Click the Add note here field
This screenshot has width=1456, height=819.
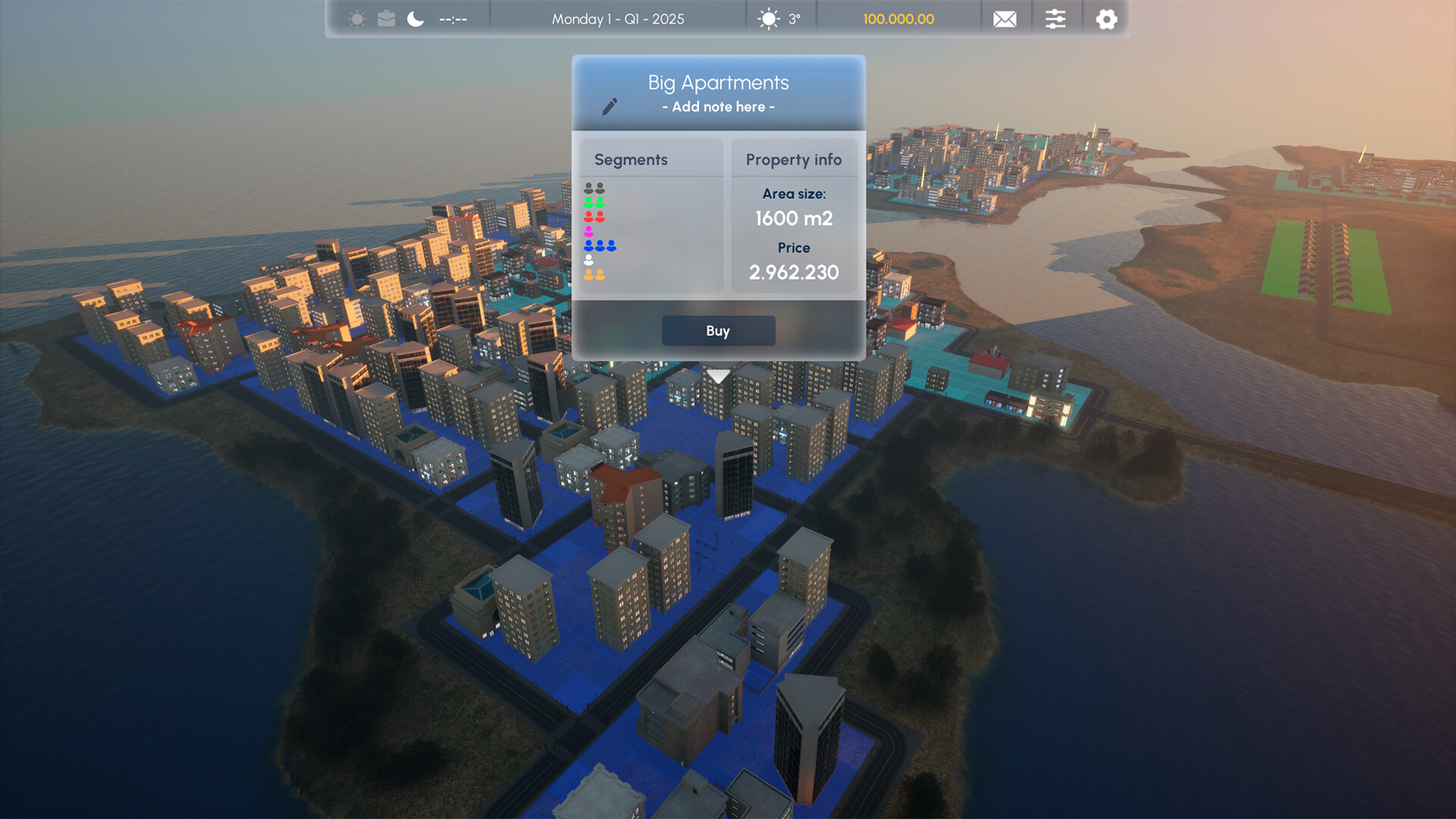(718, 107)
